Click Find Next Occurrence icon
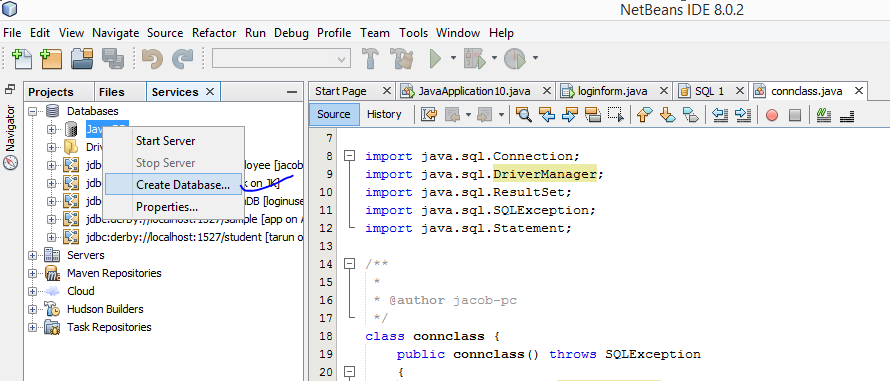This screenshot has width=890, height=381. (x=569, y=115)
